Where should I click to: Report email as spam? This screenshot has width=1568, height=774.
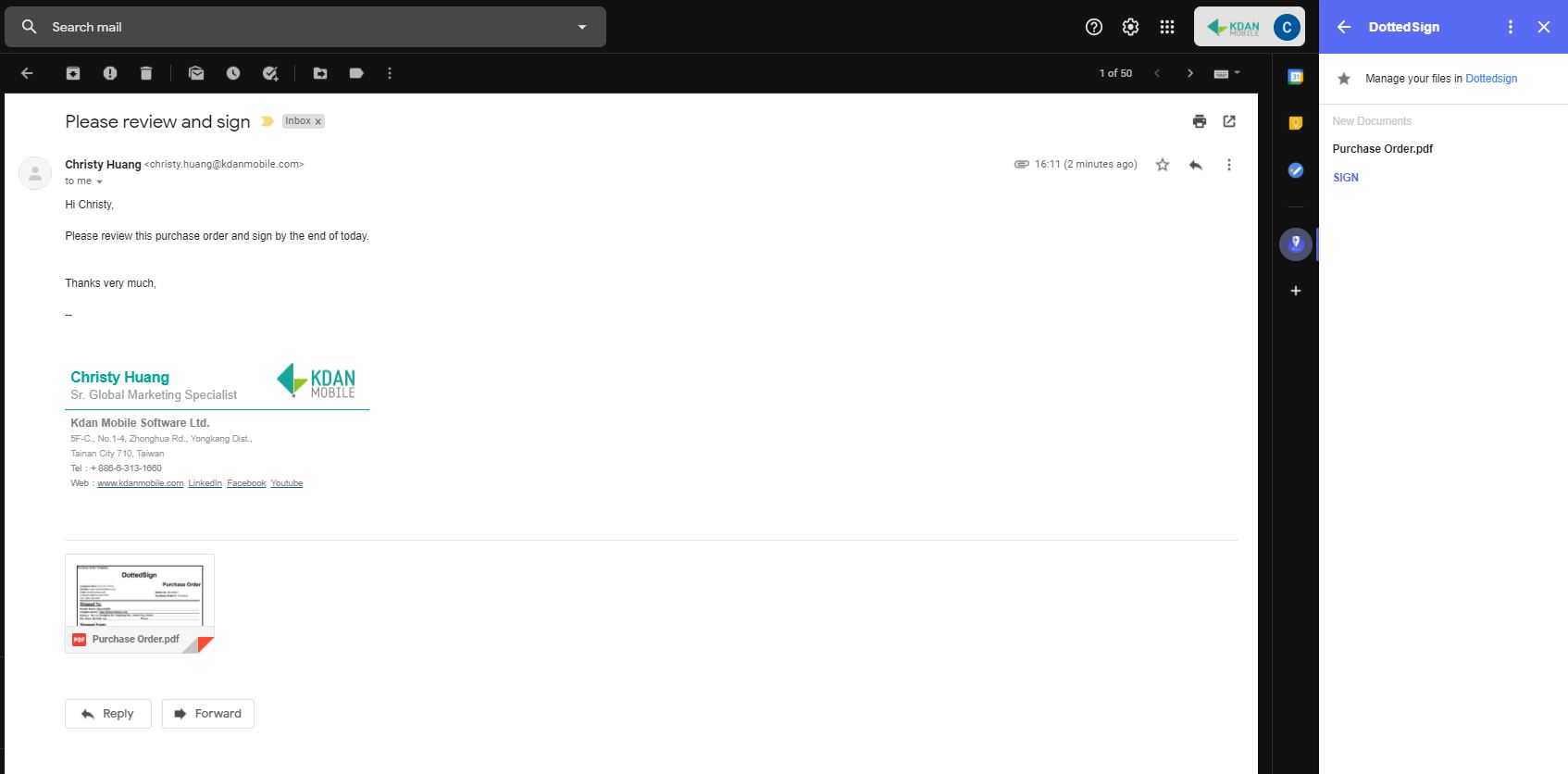point(110,73)
